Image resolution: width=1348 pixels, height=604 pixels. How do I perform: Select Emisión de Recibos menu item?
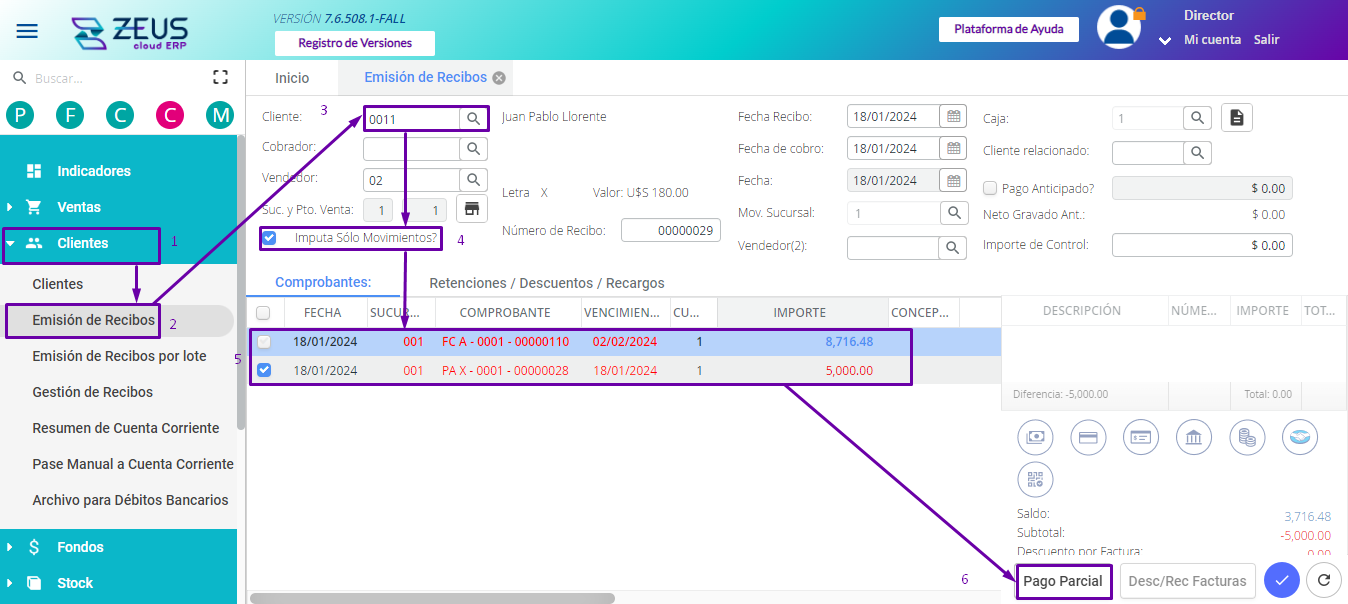pos(94,320)
